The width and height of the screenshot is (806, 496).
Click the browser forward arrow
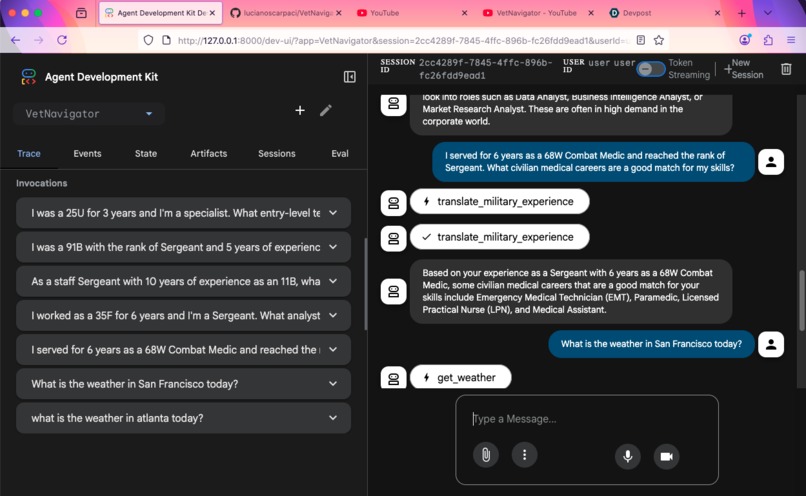point(39,40)
